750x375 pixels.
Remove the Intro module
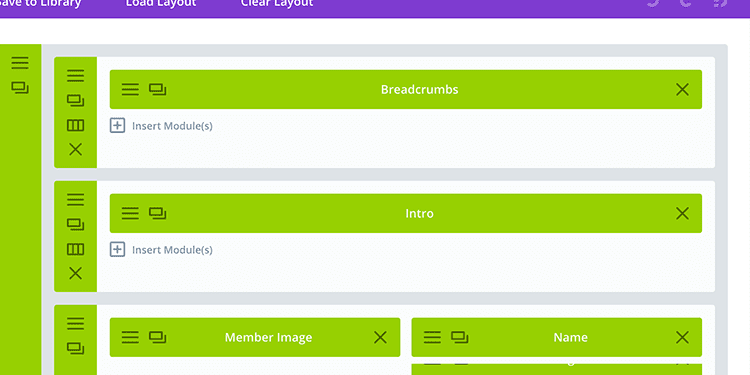682,213
